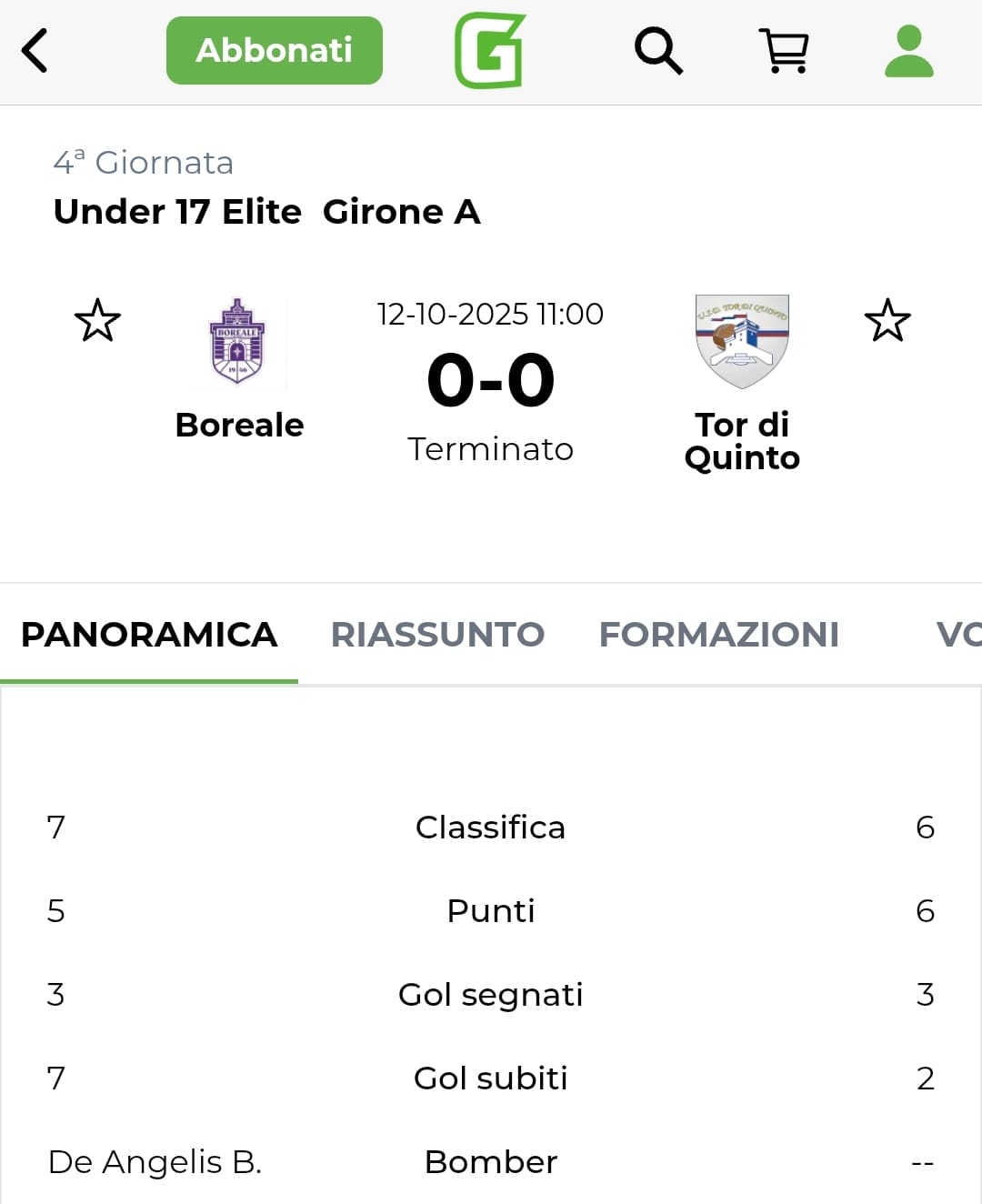This screenshot has width=982, height=1204.
Task: Open search with the magnifier icon
Action: click(658, 51)
